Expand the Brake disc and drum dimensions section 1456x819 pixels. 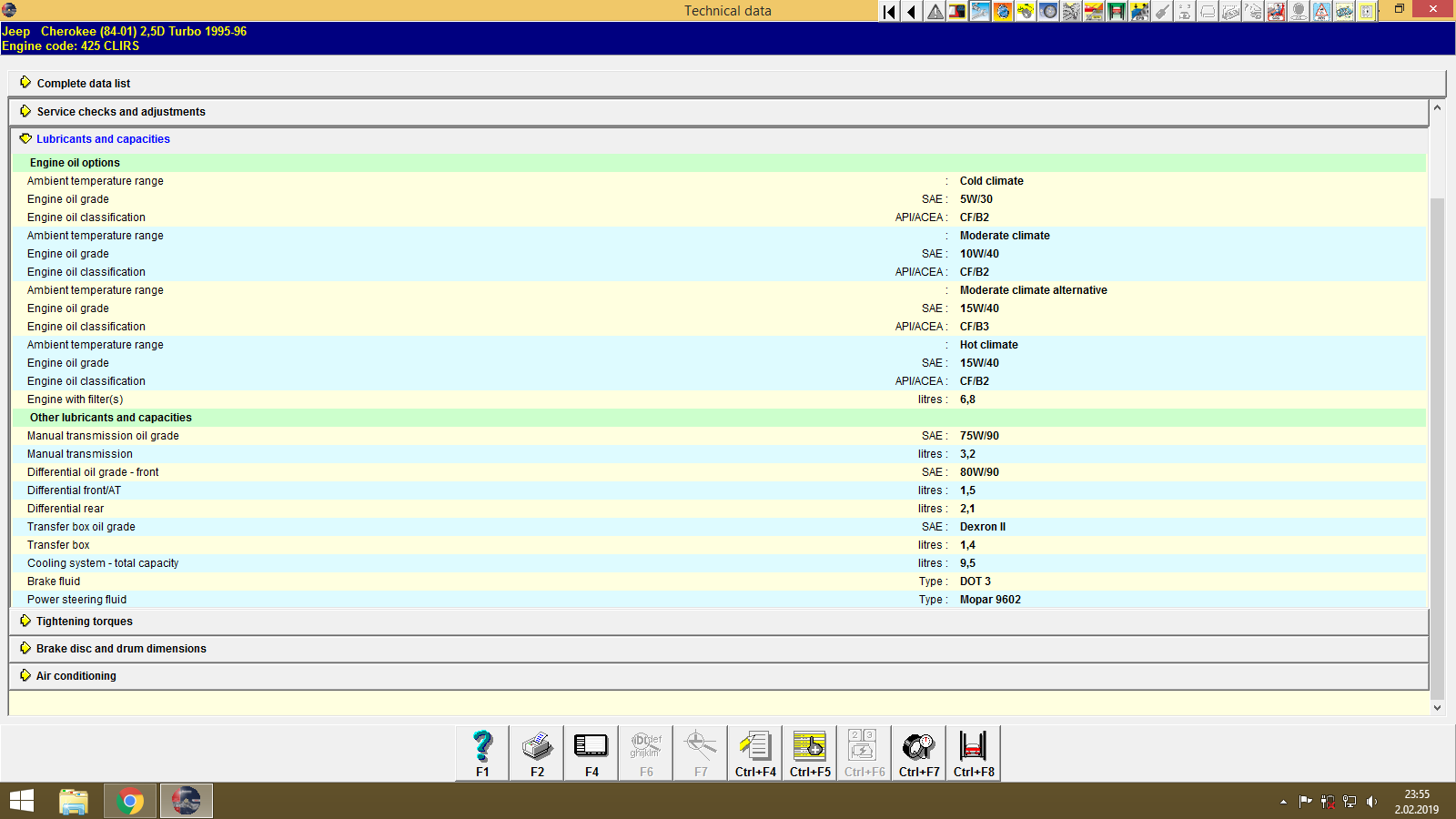pos(120,648)
